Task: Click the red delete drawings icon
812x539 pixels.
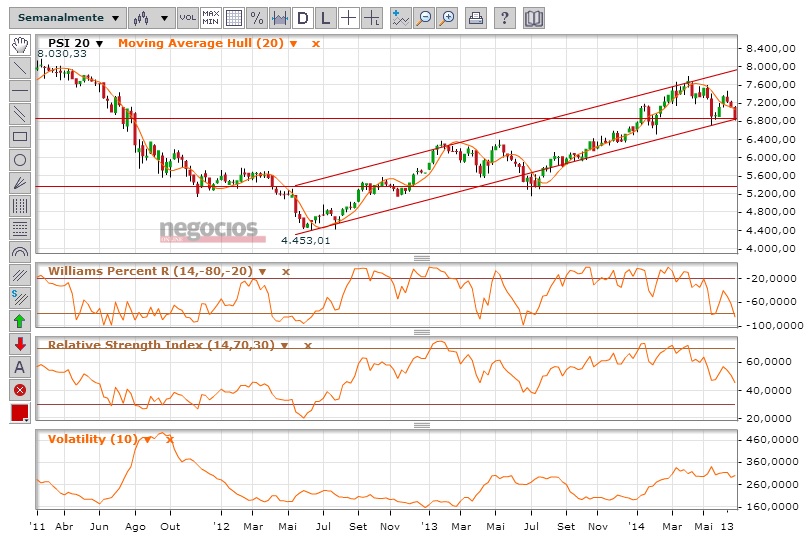Action: pyautogui.click(x=20, y=390)
